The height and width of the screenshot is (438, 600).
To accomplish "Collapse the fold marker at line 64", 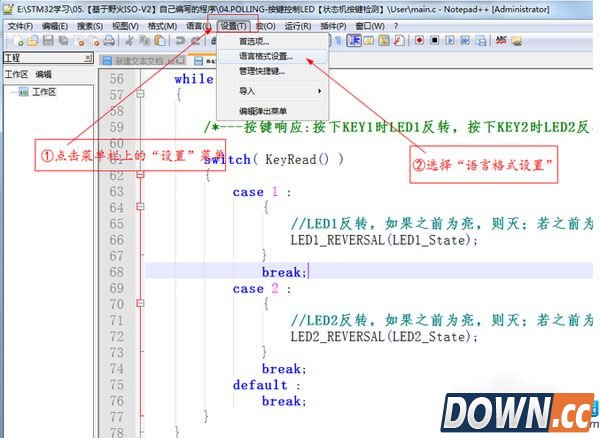I will point(140,207).
